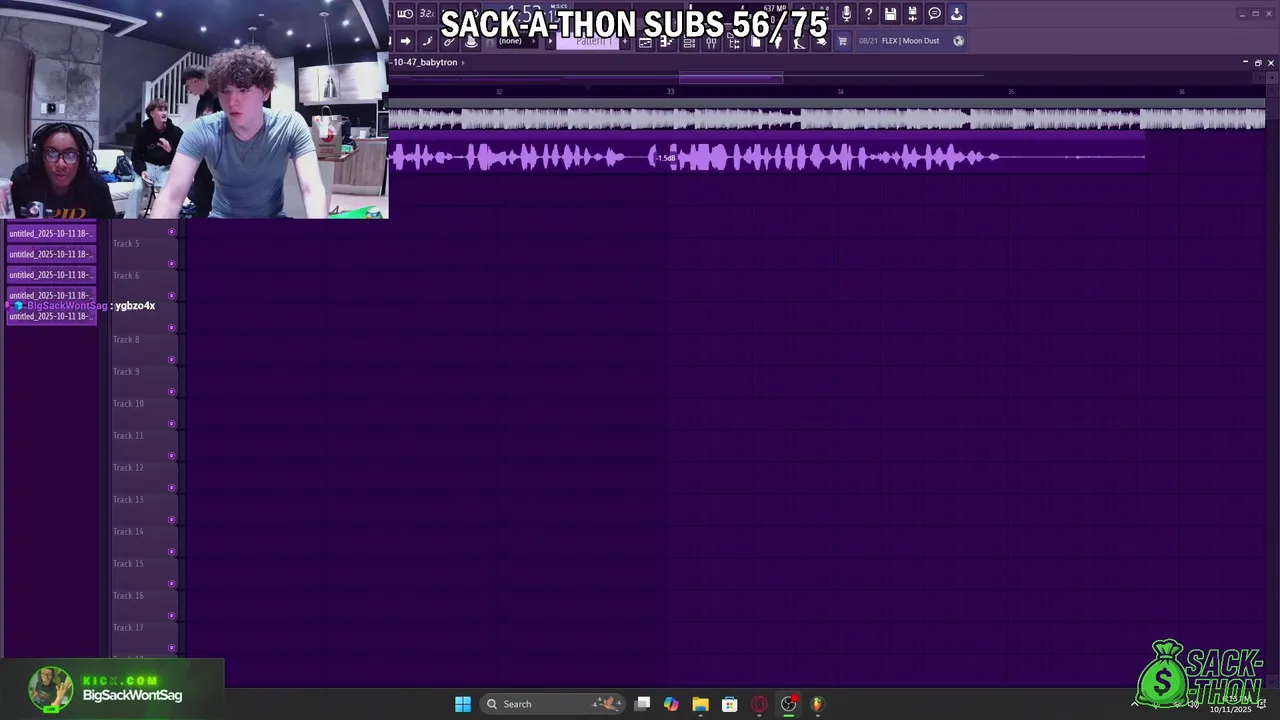Image resolution: width=1280 pixels, height=720 pixels.
Task: Open Opera GX from the taskbar
Action: (x=759, y=704)
